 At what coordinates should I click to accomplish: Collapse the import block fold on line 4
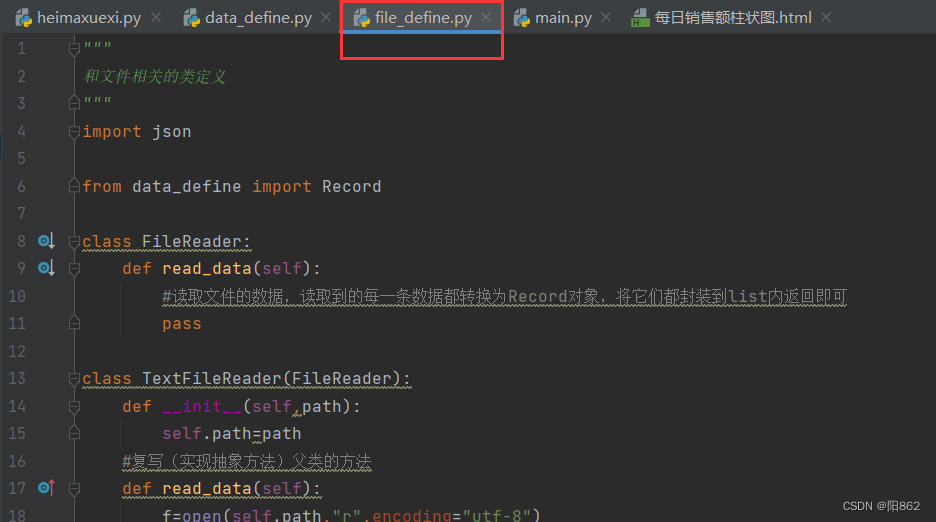74,131
